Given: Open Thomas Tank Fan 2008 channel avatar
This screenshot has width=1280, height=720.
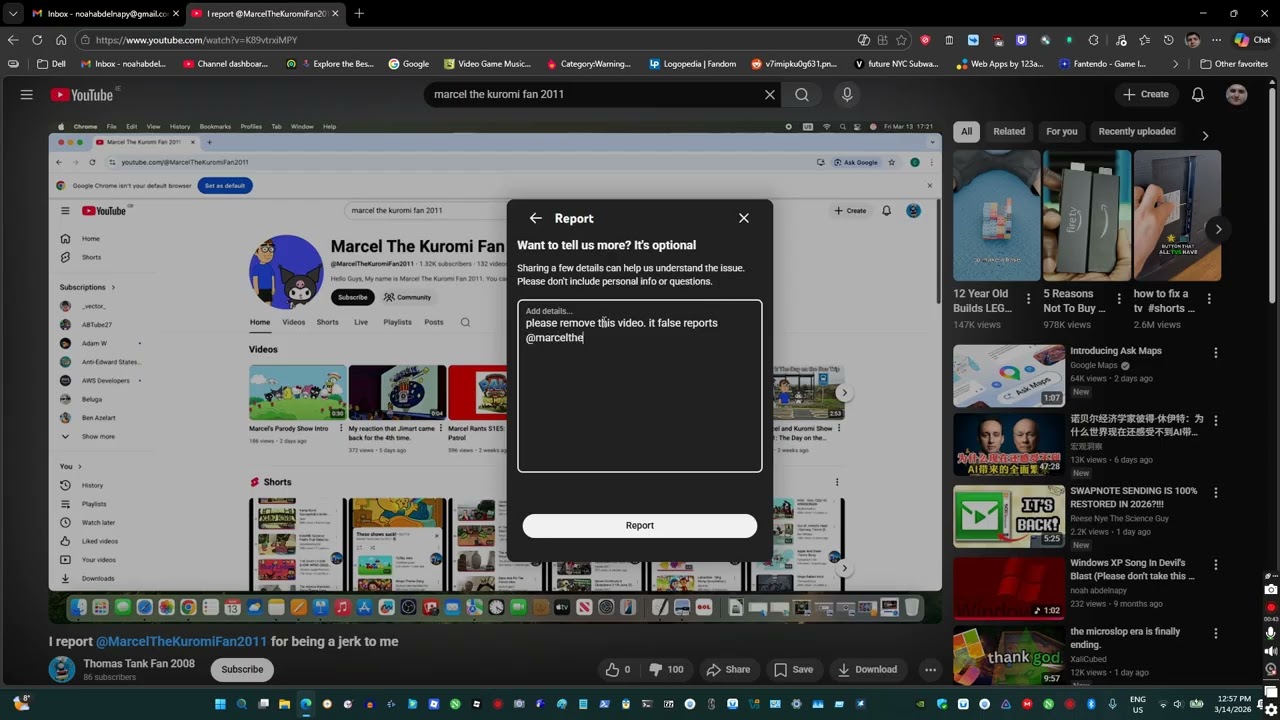Looking at the screenshot, I should click(62, 669).
